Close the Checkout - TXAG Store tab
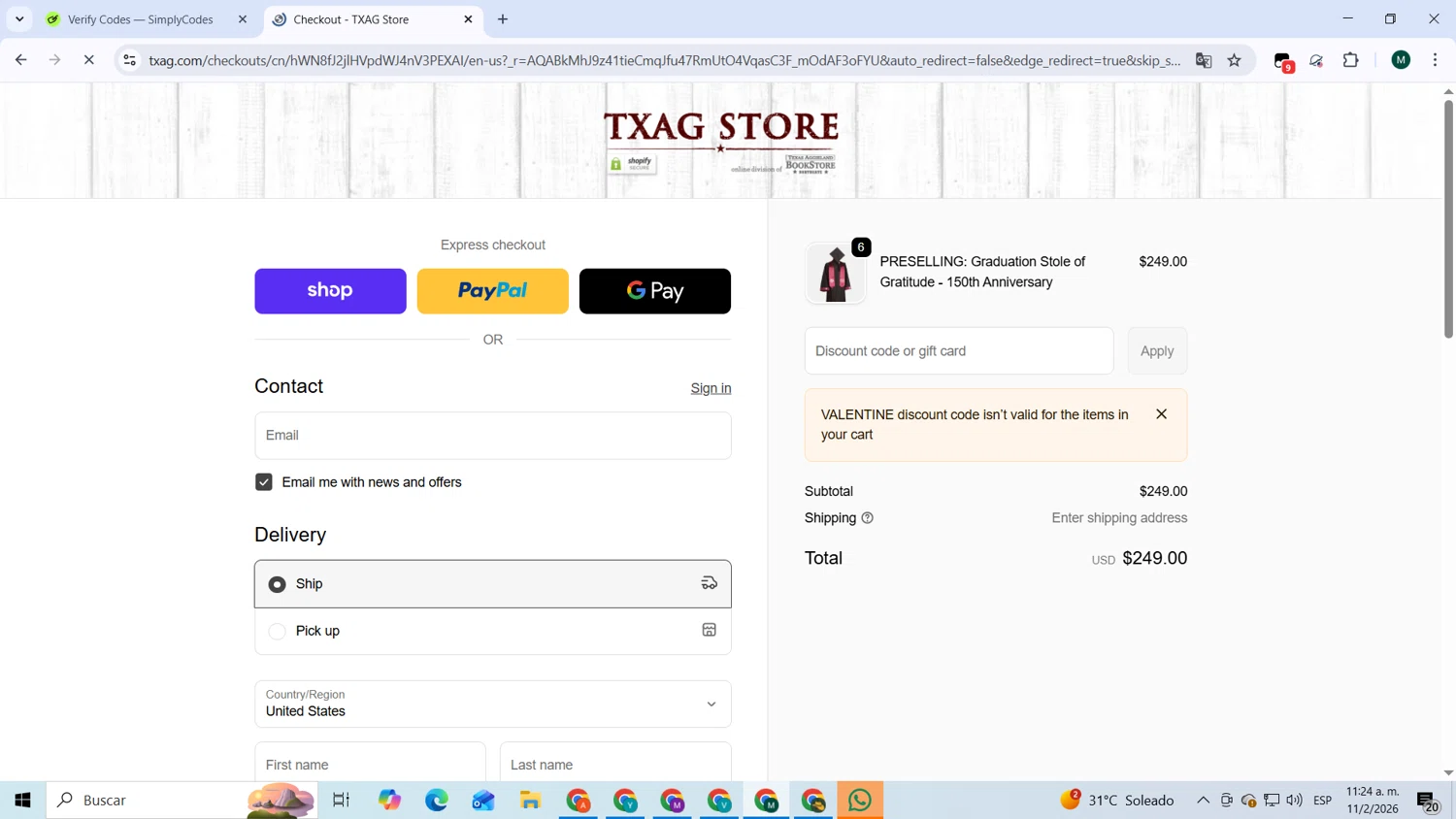Image resolution: width=1456 pixels, height=819 pixels. (x=468, y=19)
